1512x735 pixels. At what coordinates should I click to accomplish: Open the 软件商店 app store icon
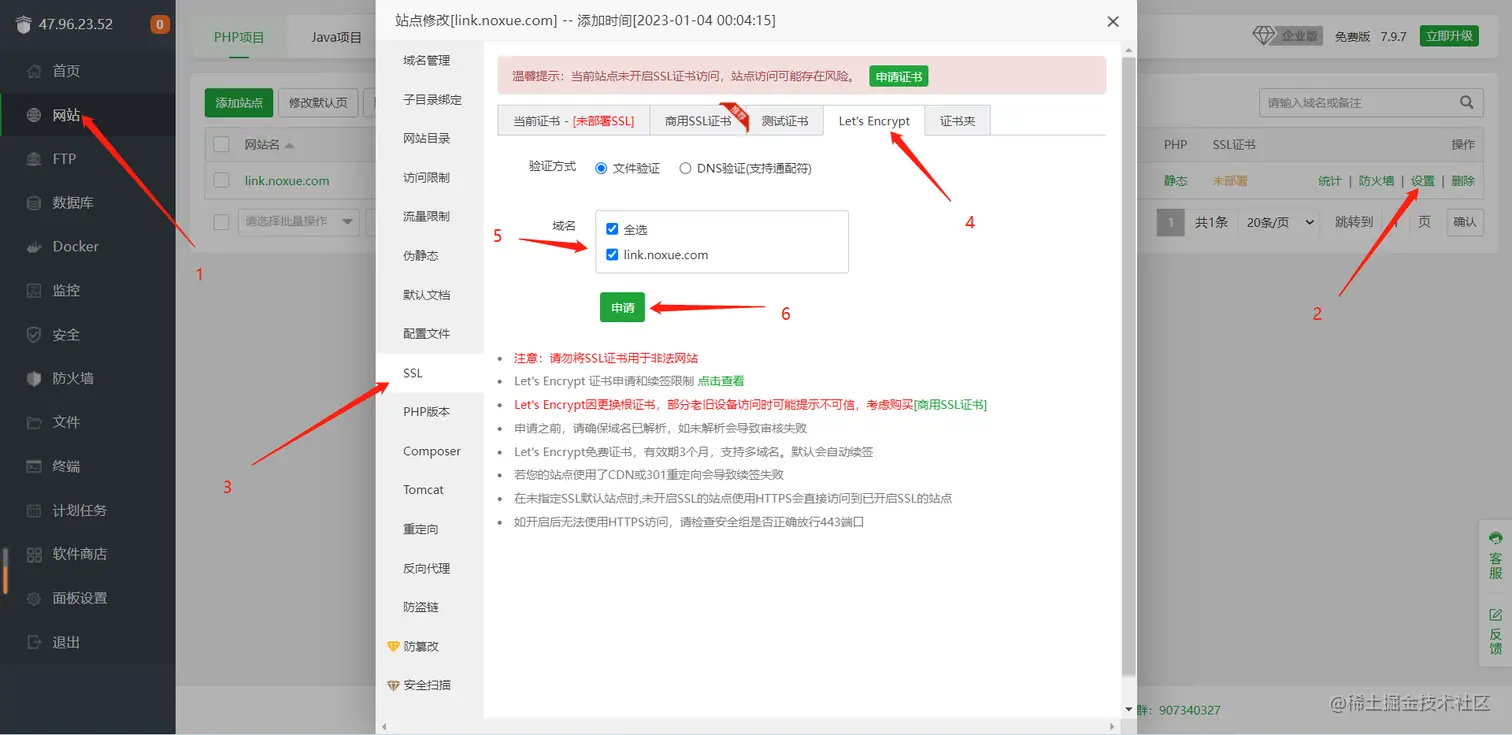pyautogui.click(x=34, y=554)
